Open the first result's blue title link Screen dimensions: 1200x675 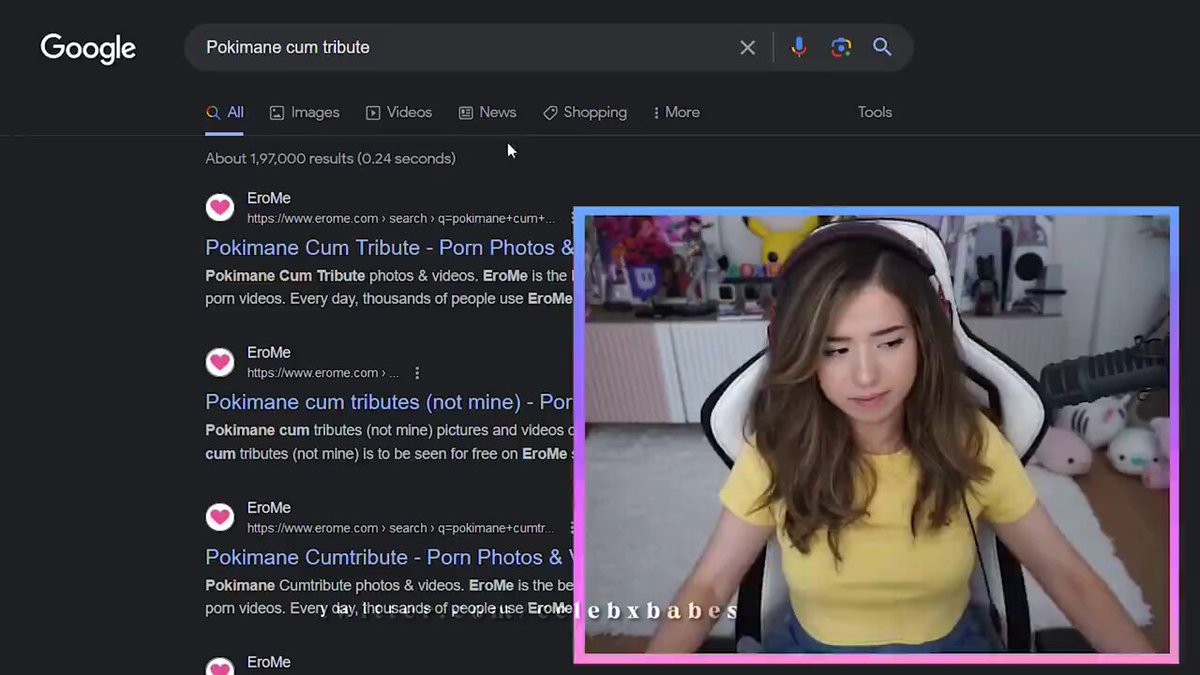click(390, 248)
